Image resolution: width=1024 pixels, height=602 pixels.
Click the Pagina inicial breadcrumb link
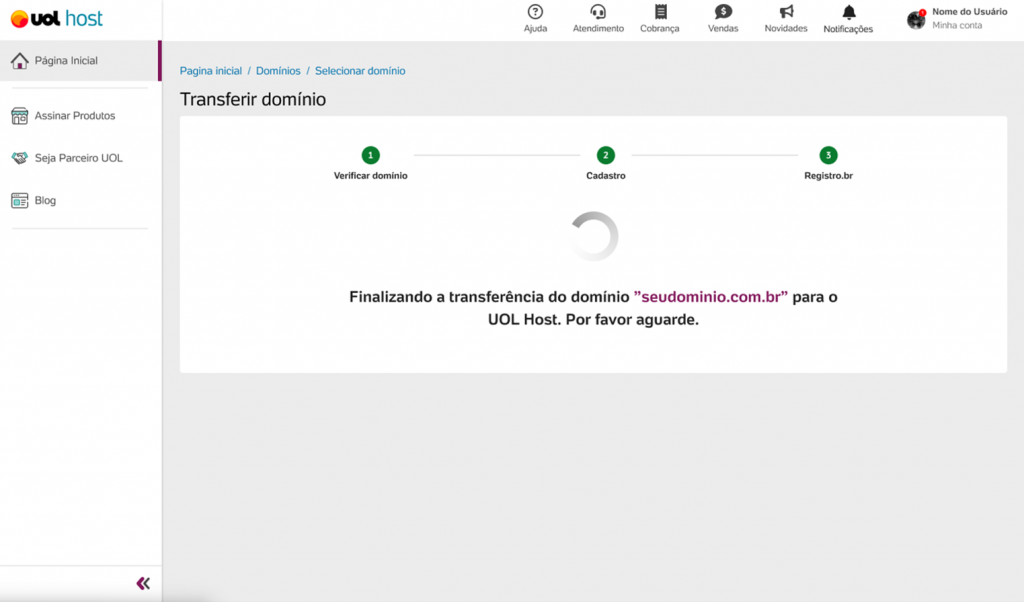211,71
